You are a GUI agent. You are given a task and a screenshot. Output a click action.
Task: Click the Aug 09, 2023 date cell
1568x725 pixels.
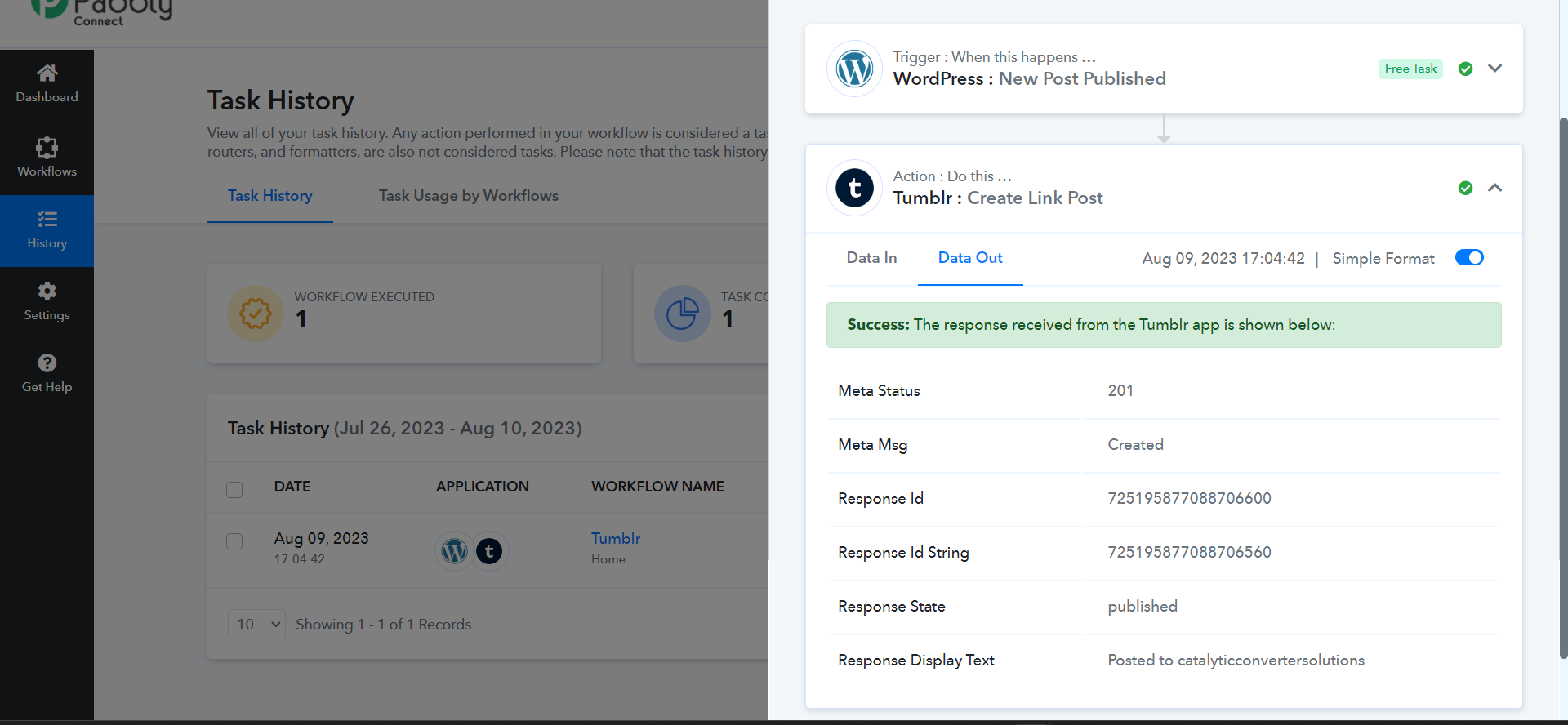pos(321,539)
